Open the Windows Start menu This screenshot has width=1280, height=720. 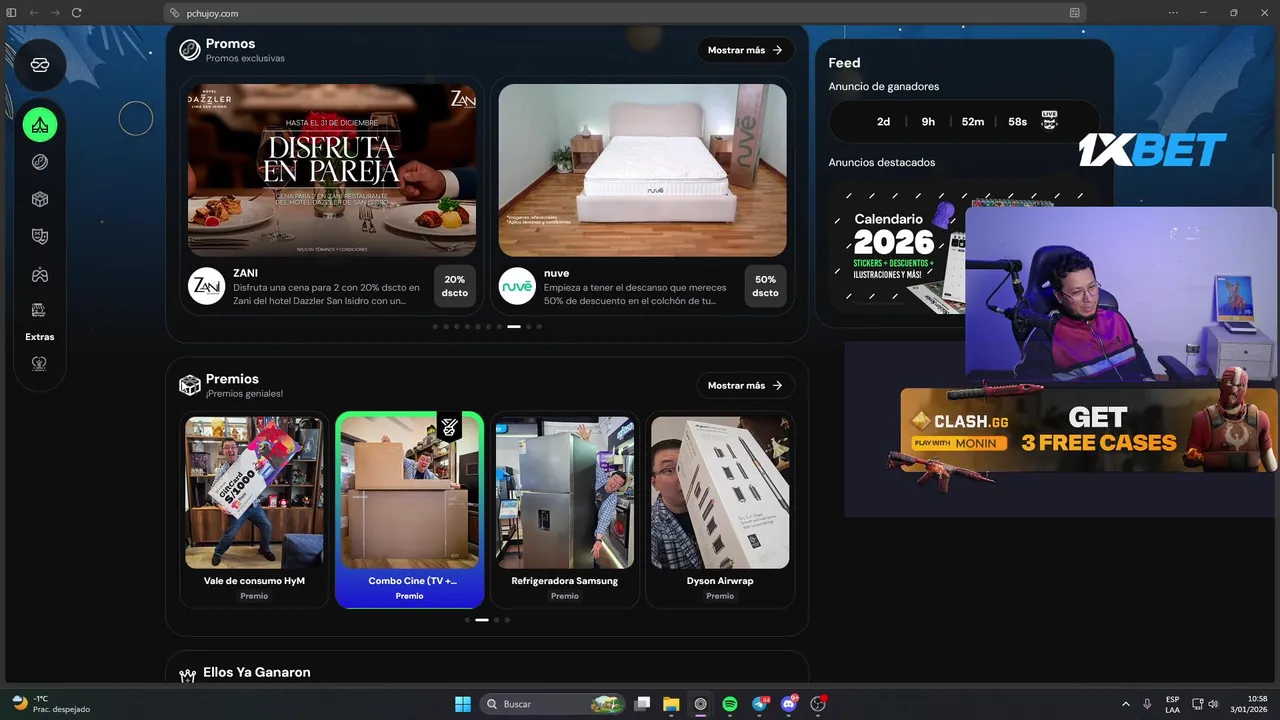[463, 704]
